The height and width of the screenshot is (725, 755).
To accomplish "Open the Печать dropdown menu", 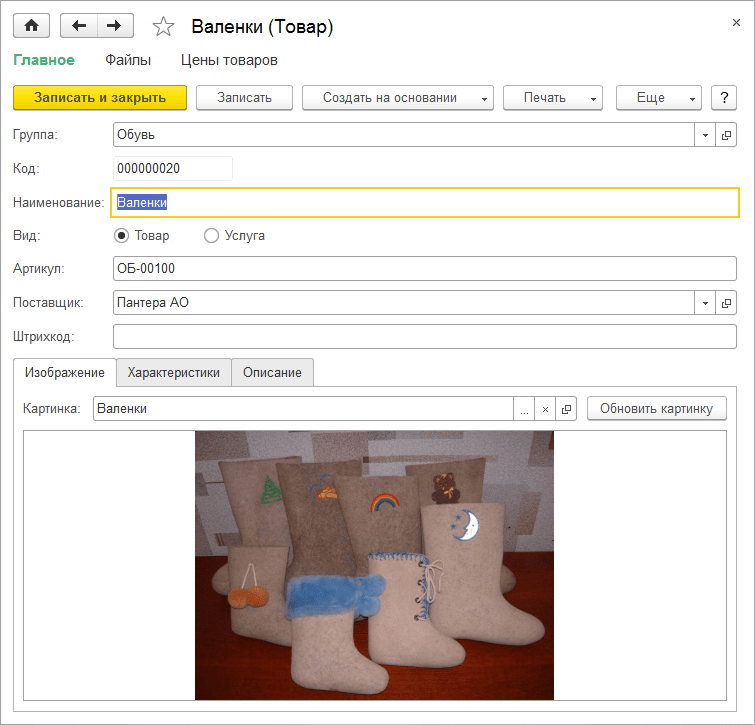I will [553, 98].
